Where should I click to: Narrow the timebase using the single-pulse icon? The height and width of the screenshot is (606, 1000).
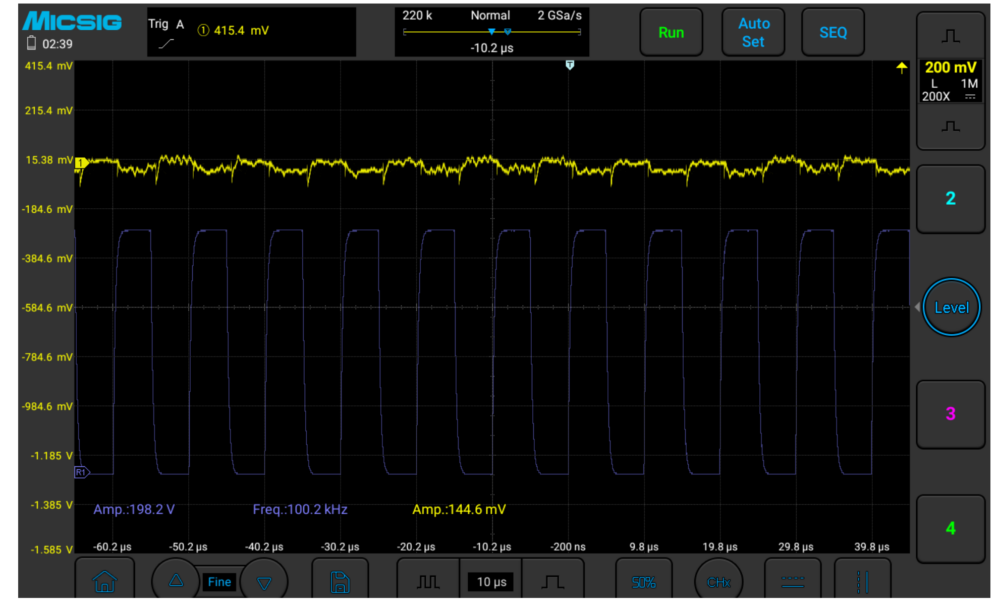(x=553, y=581)
